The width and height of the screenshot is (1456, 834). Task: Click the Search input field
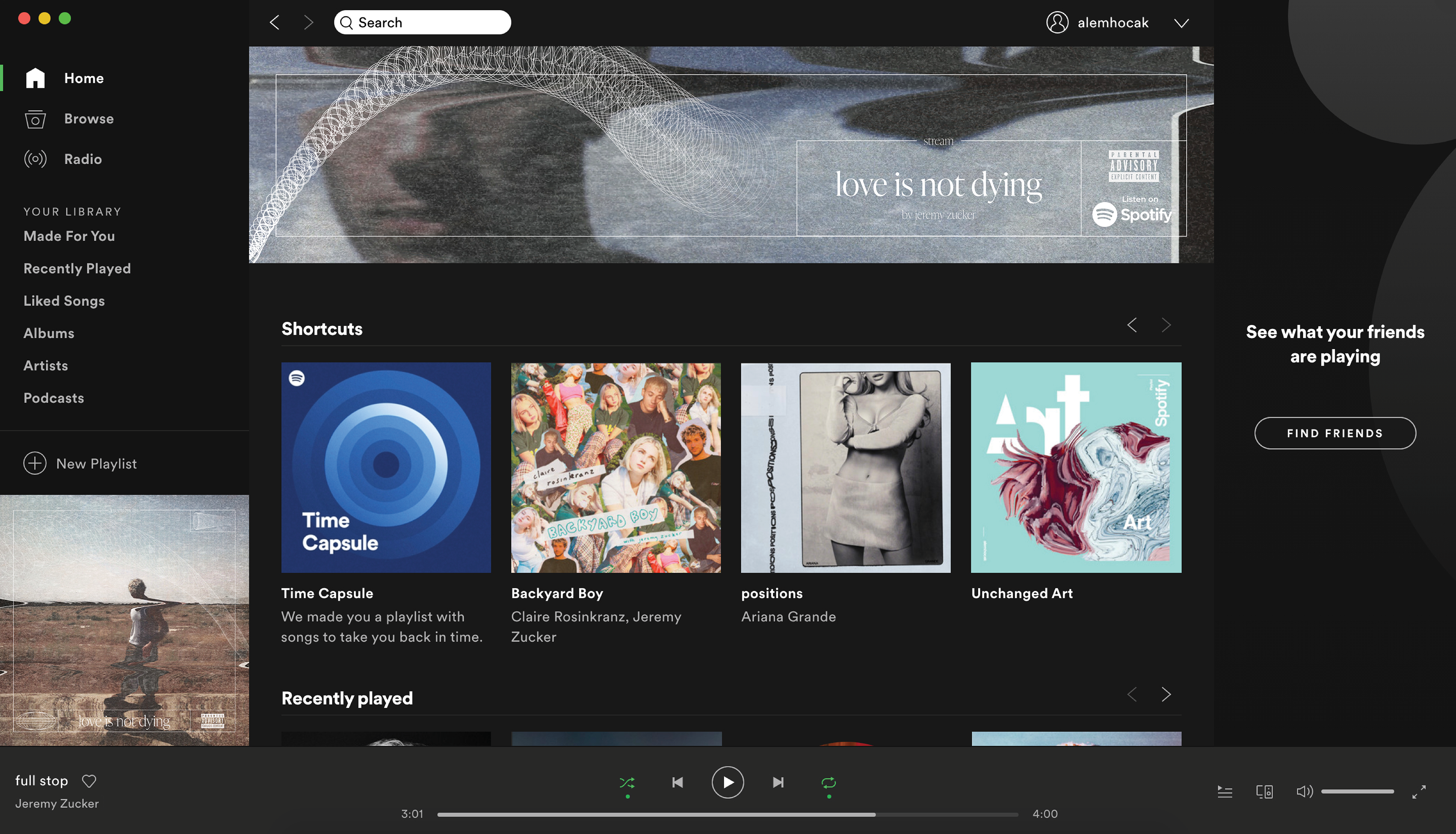point(422,22)
